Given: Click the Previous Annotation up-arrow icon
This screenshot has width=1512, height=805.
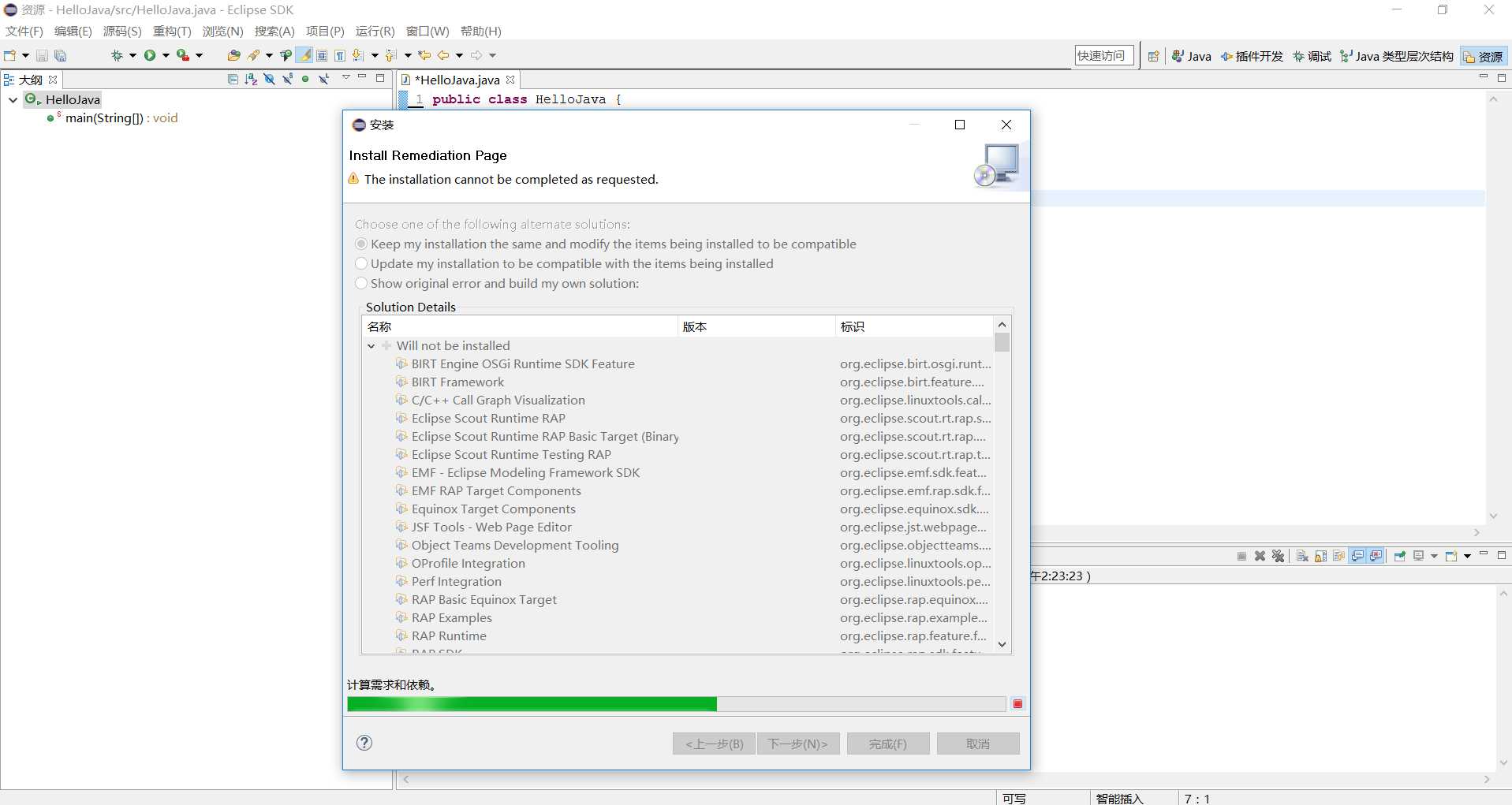Looking at the screenshot, I should pyautogui.click(x=391, y=55).
